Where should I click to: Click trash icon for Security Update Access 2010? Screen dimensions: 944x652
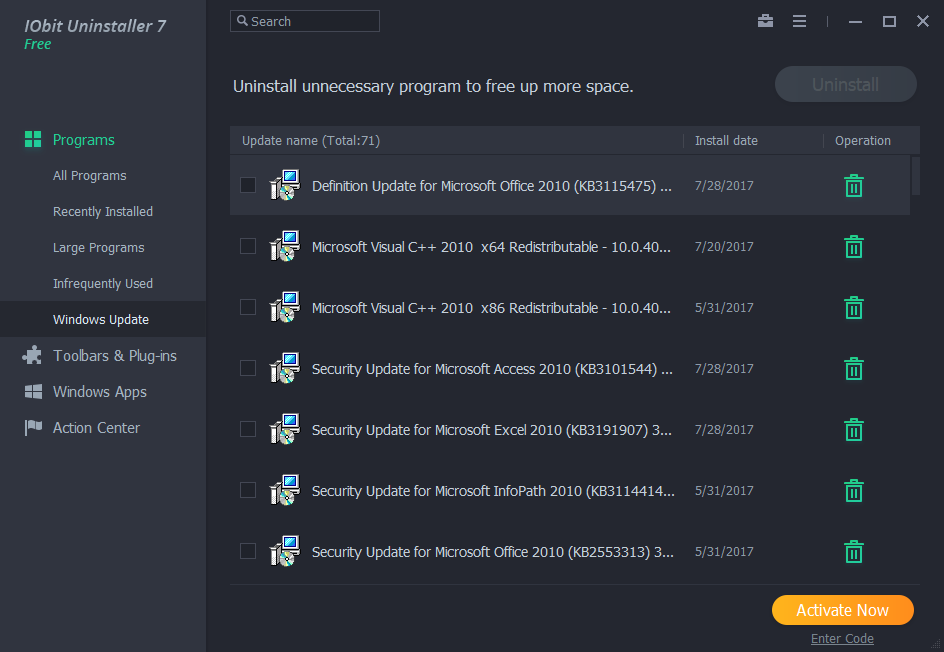tap(853, 369)
